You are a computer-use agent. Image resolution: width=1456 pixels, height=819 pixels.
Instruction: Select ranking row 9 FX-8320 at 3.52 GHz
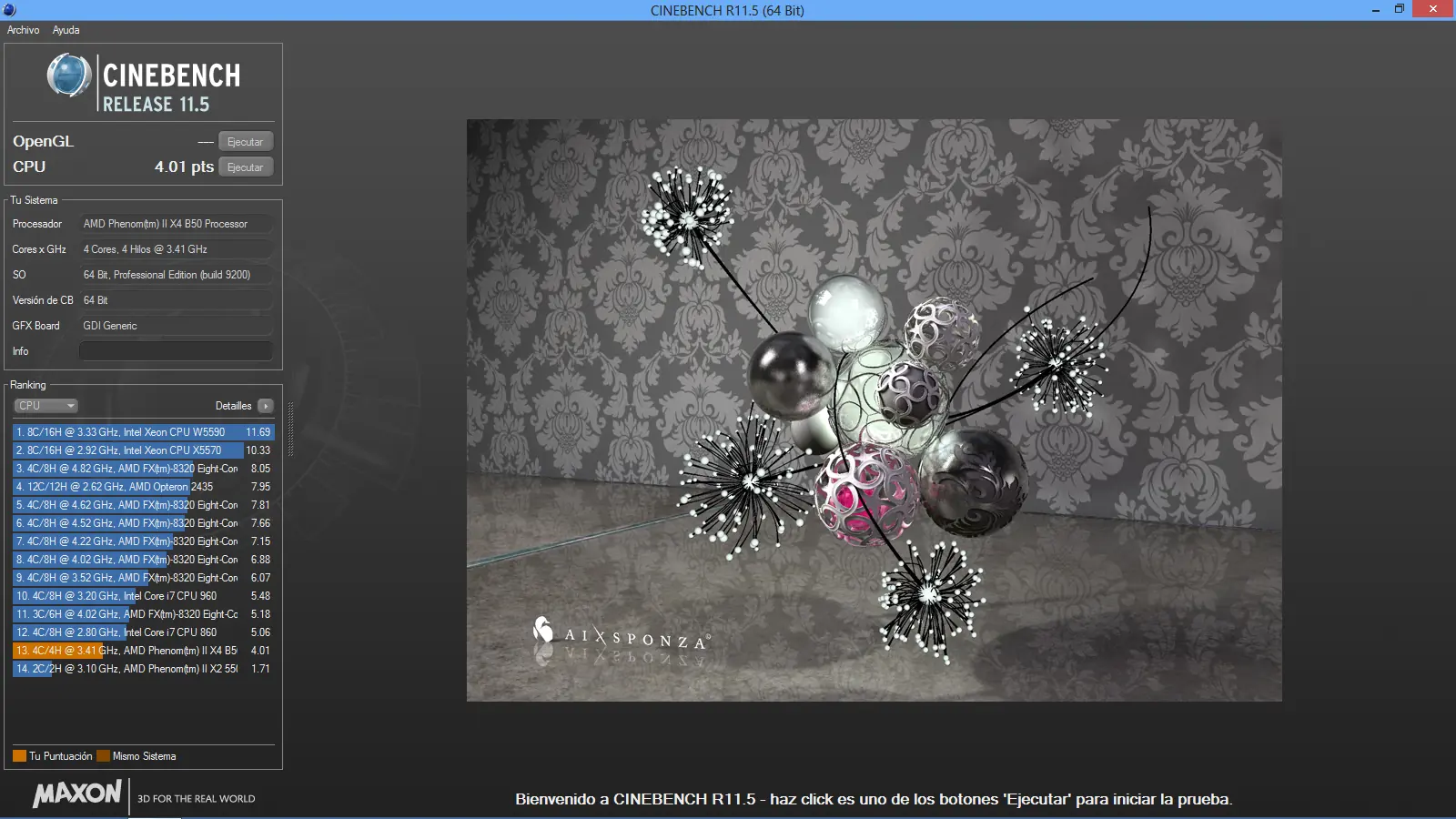pos(144,578)
